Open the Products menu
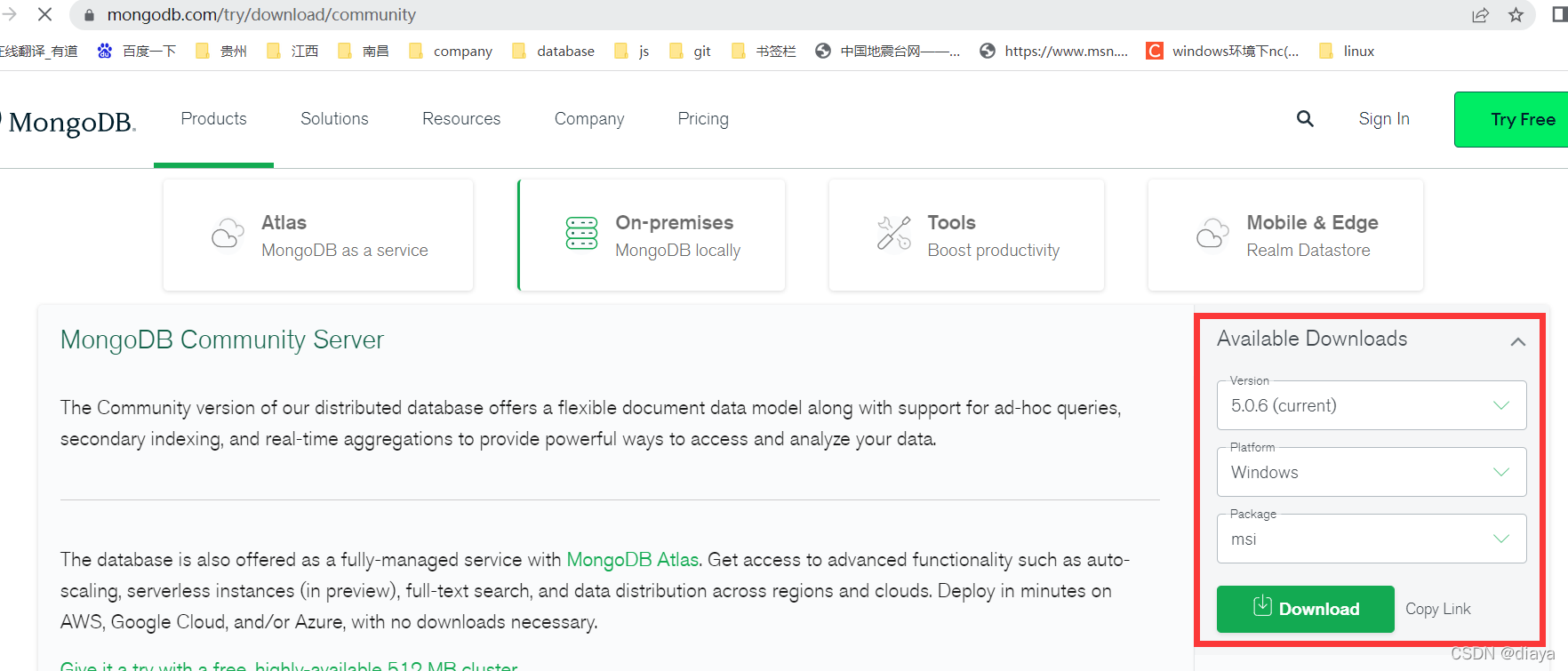1568x671 pixels. (x=213, y=118)
